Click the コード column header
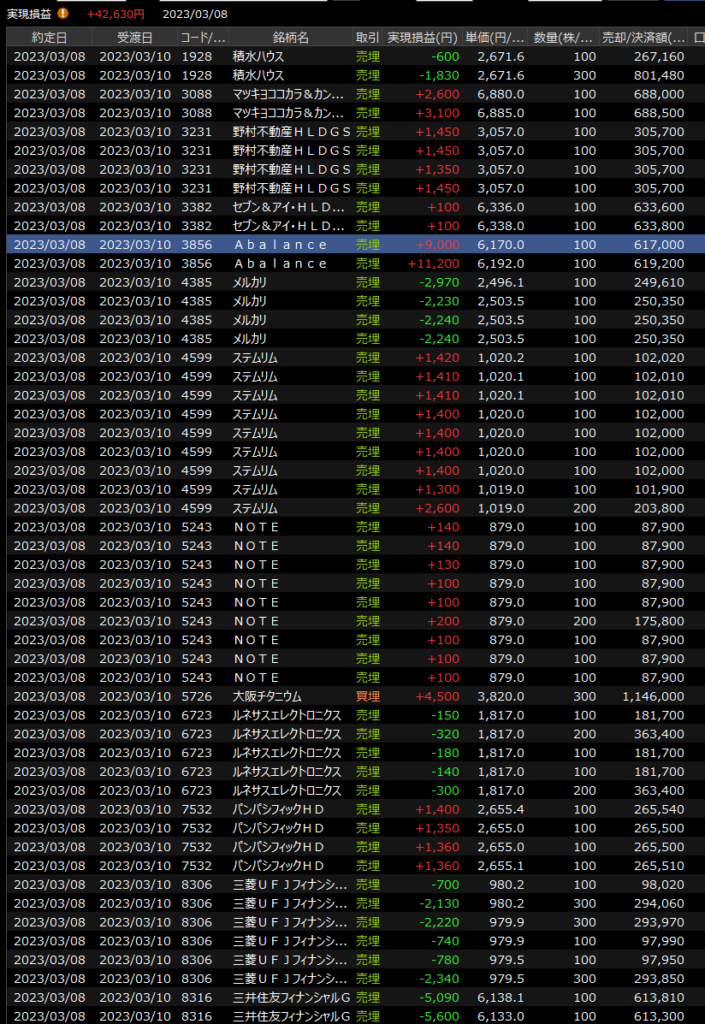This screenshot has height=1024, width=705. point(201,37)
